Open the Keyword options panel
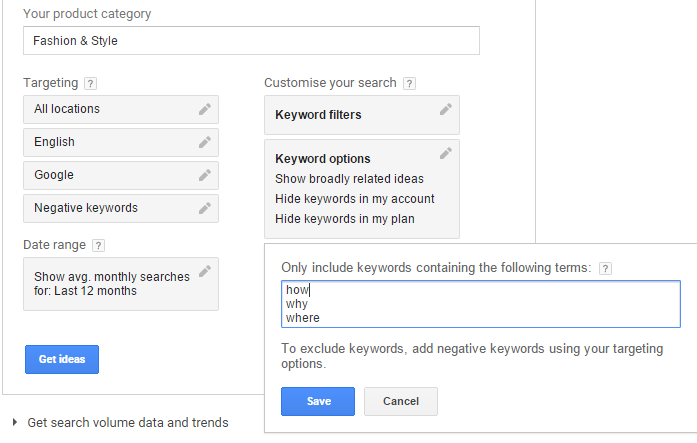 362,189
